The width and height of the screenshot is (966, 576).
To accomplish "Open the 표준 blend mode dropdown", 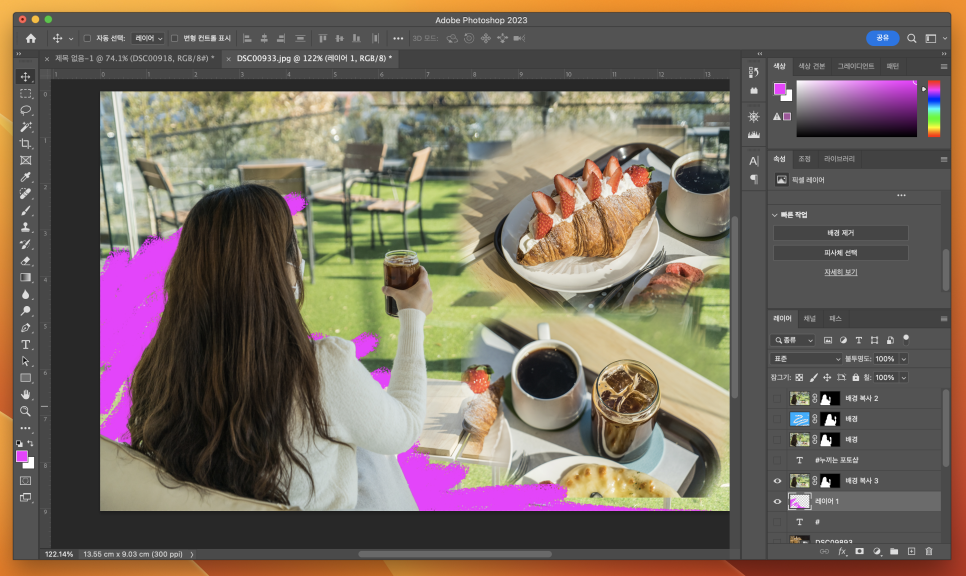I will pyautogui.click(x=805, y=359).
